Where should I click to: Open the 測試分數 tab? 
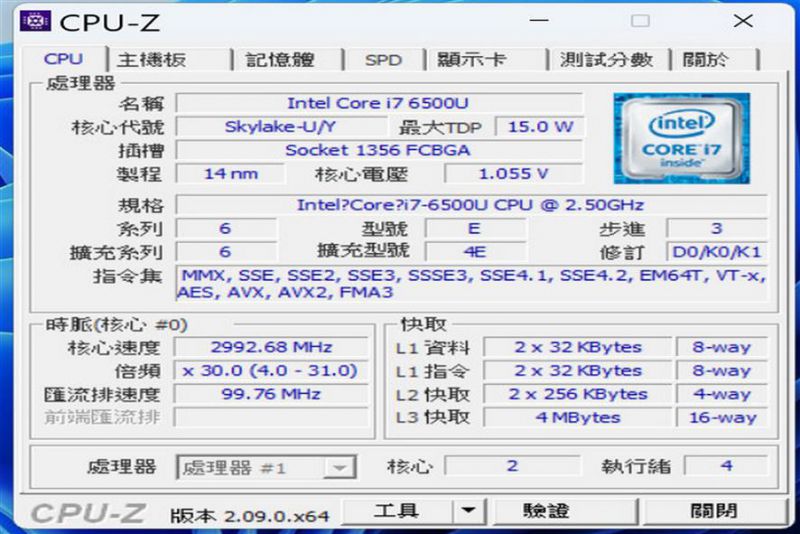click(608, 60)
